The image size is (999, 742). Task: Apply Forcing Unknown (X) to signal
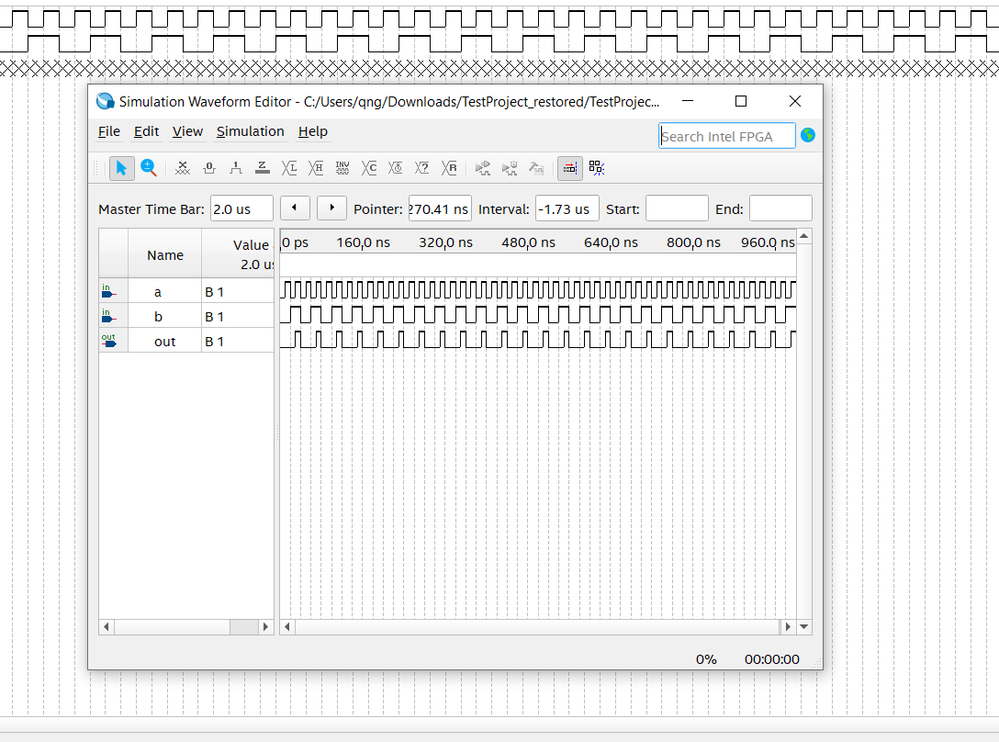(x=182, y=168)
